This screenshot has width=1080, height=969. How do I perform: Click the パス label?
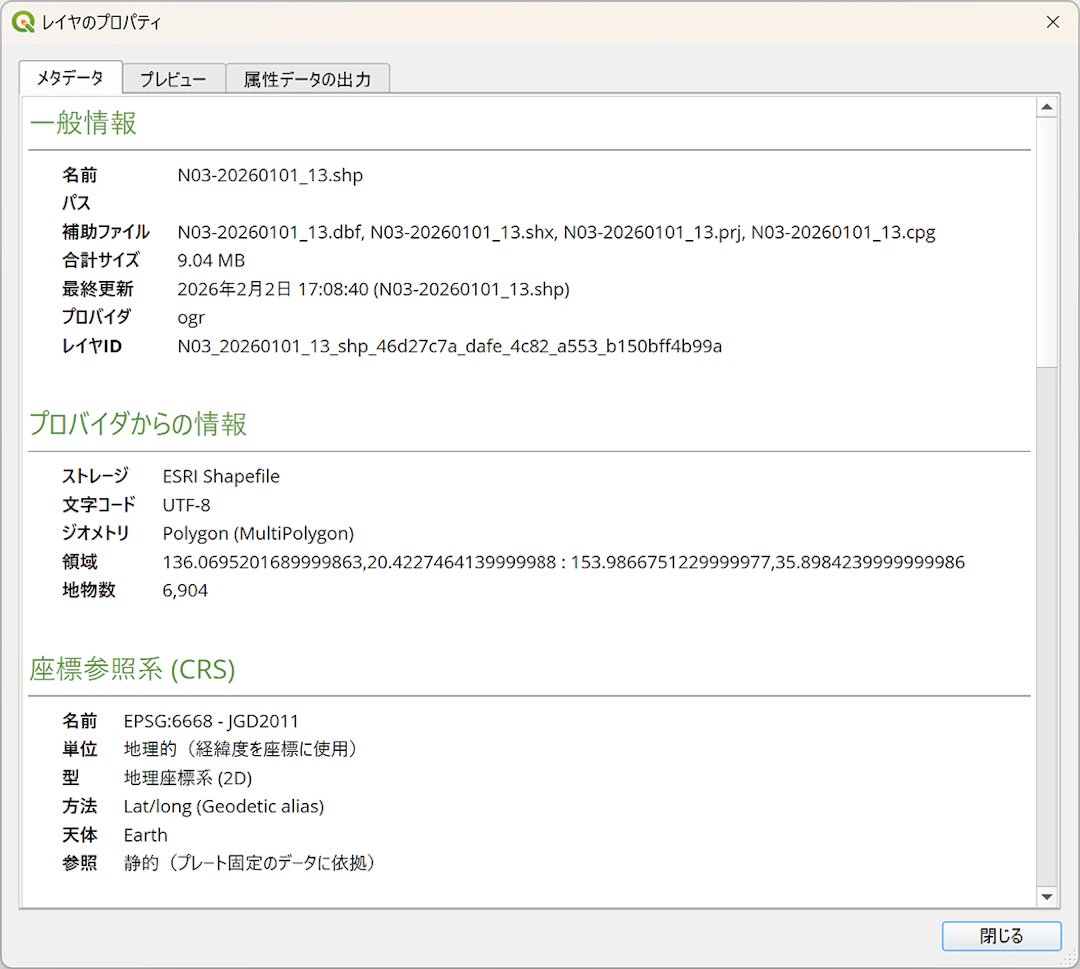pyautogui.click(x=76, y=203)
